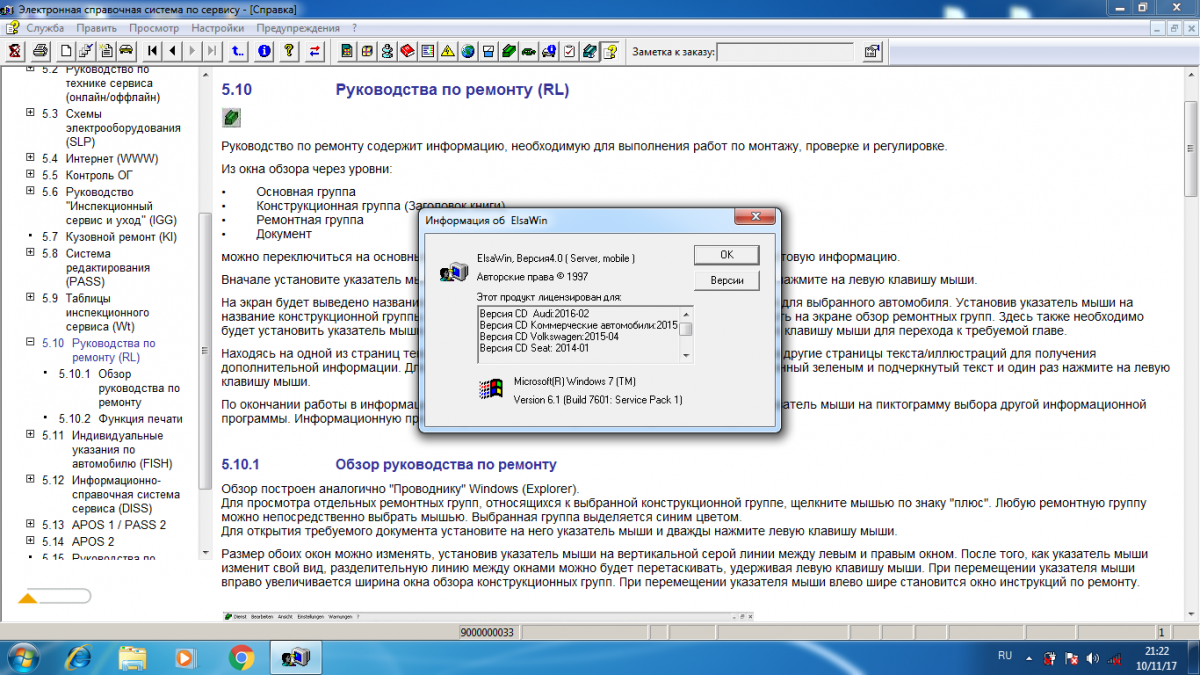Viewport: 1200px width, 675px height.
Task: Click the Windows Start button
Action: coord(24,657)
